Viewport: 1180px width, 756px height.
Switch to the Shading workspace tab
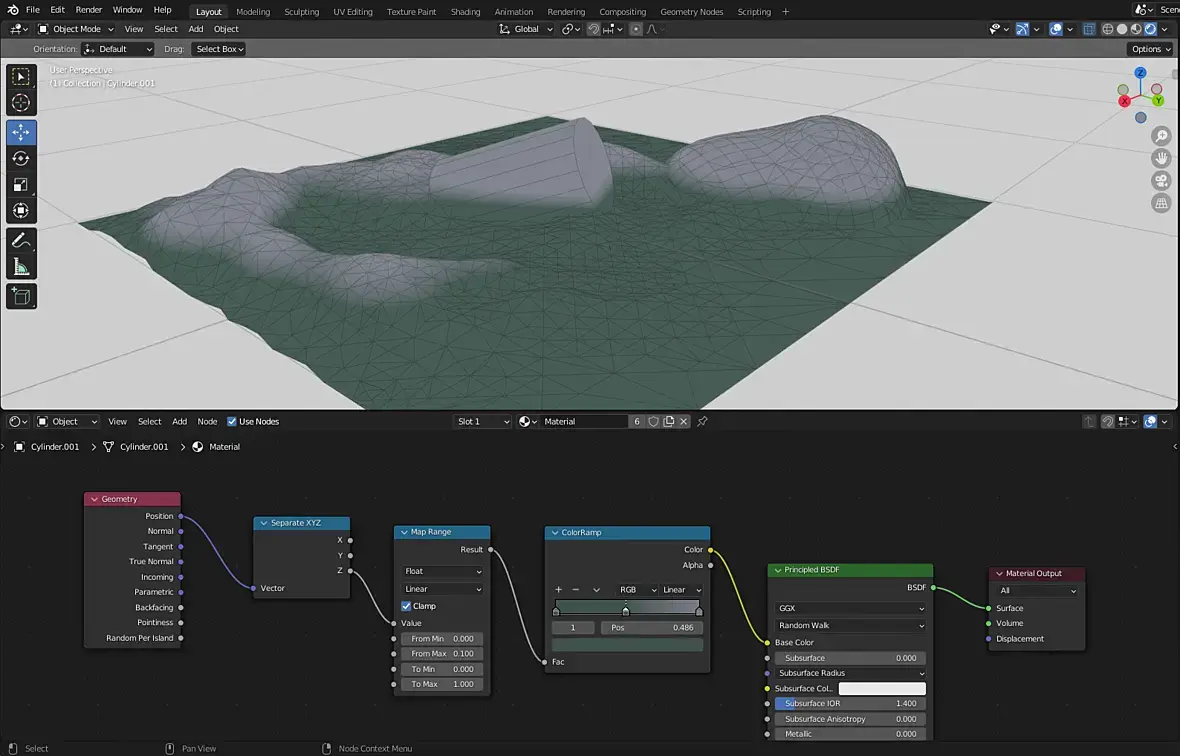tap(465, 12)
